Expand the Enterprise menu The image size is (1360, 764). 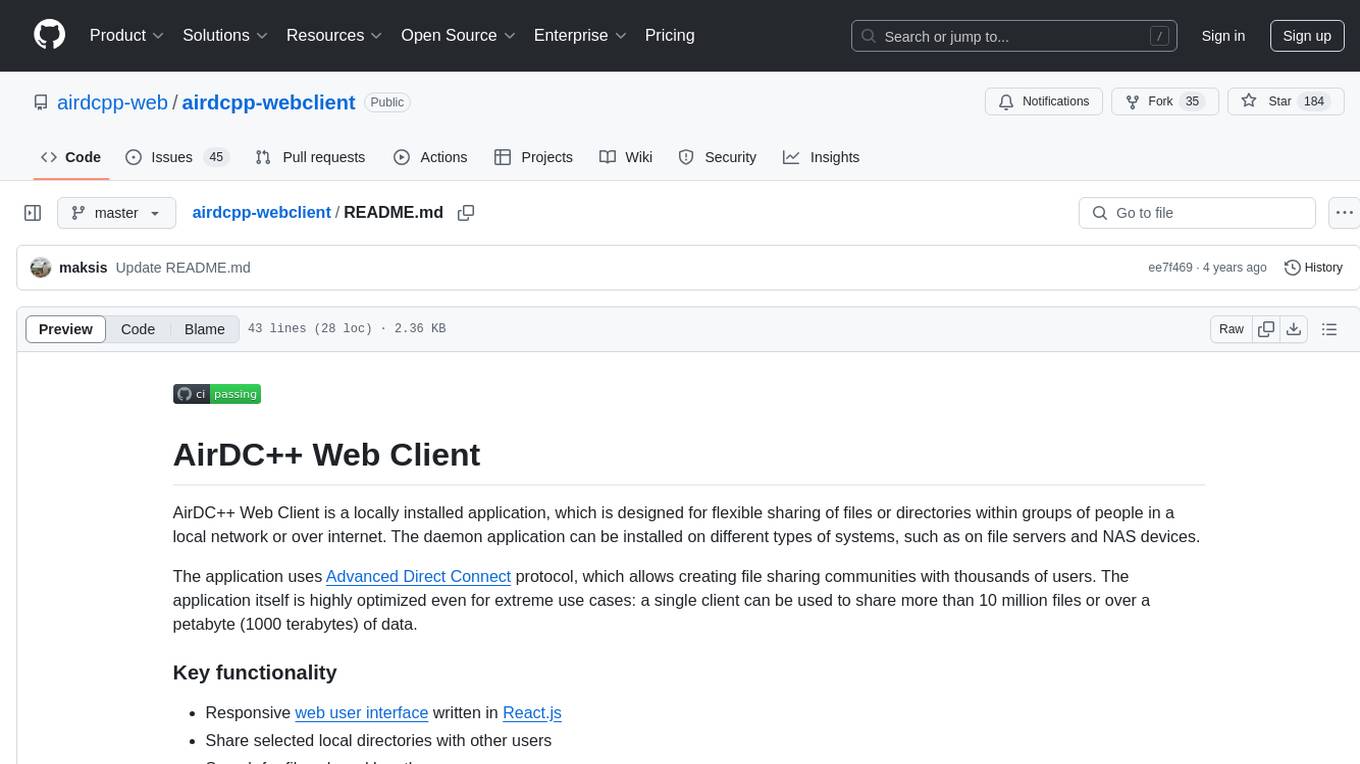[580, 35]
